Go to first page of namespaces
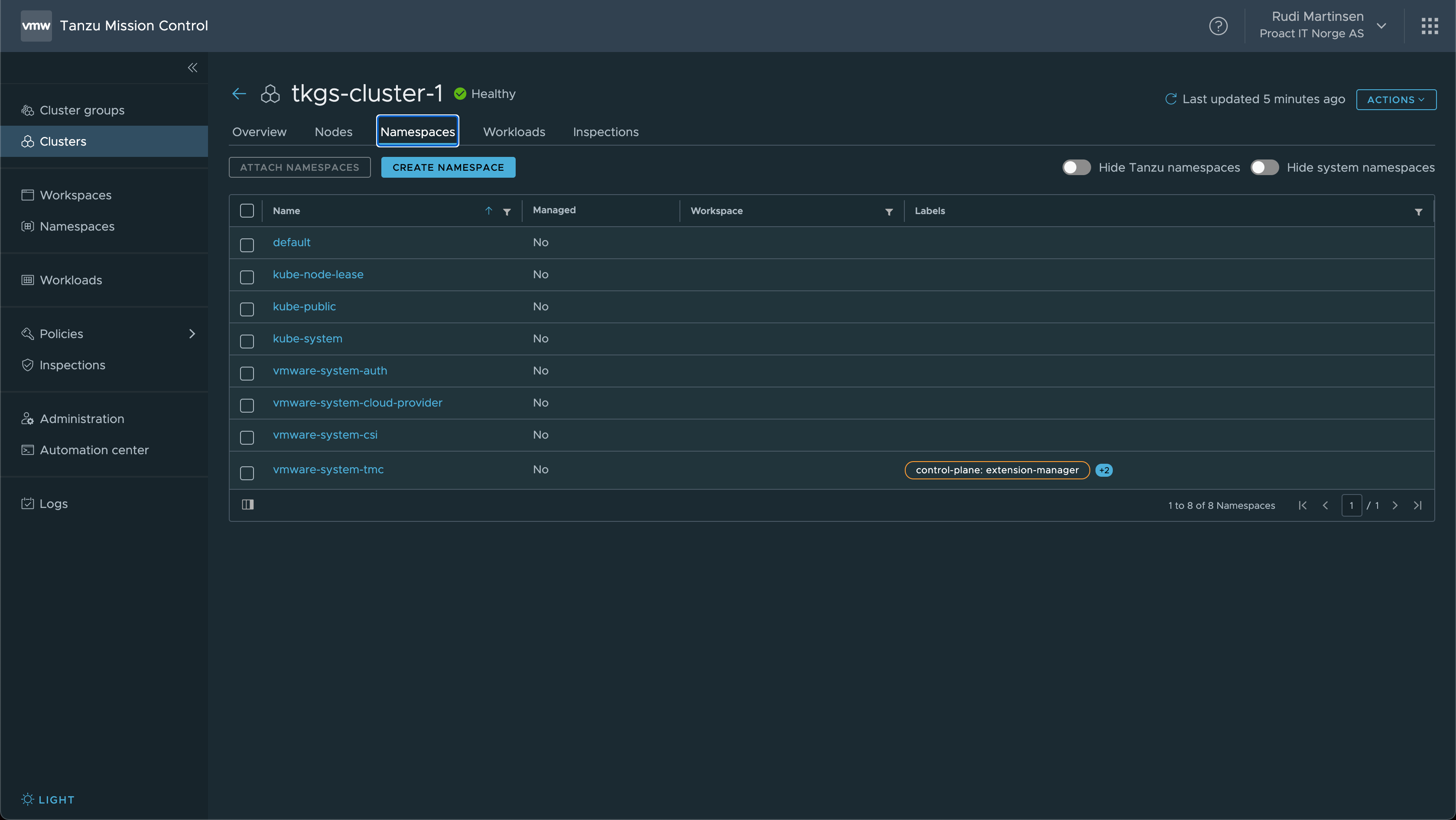Viewport: 1456px width, 820px height. [1302, 505]
